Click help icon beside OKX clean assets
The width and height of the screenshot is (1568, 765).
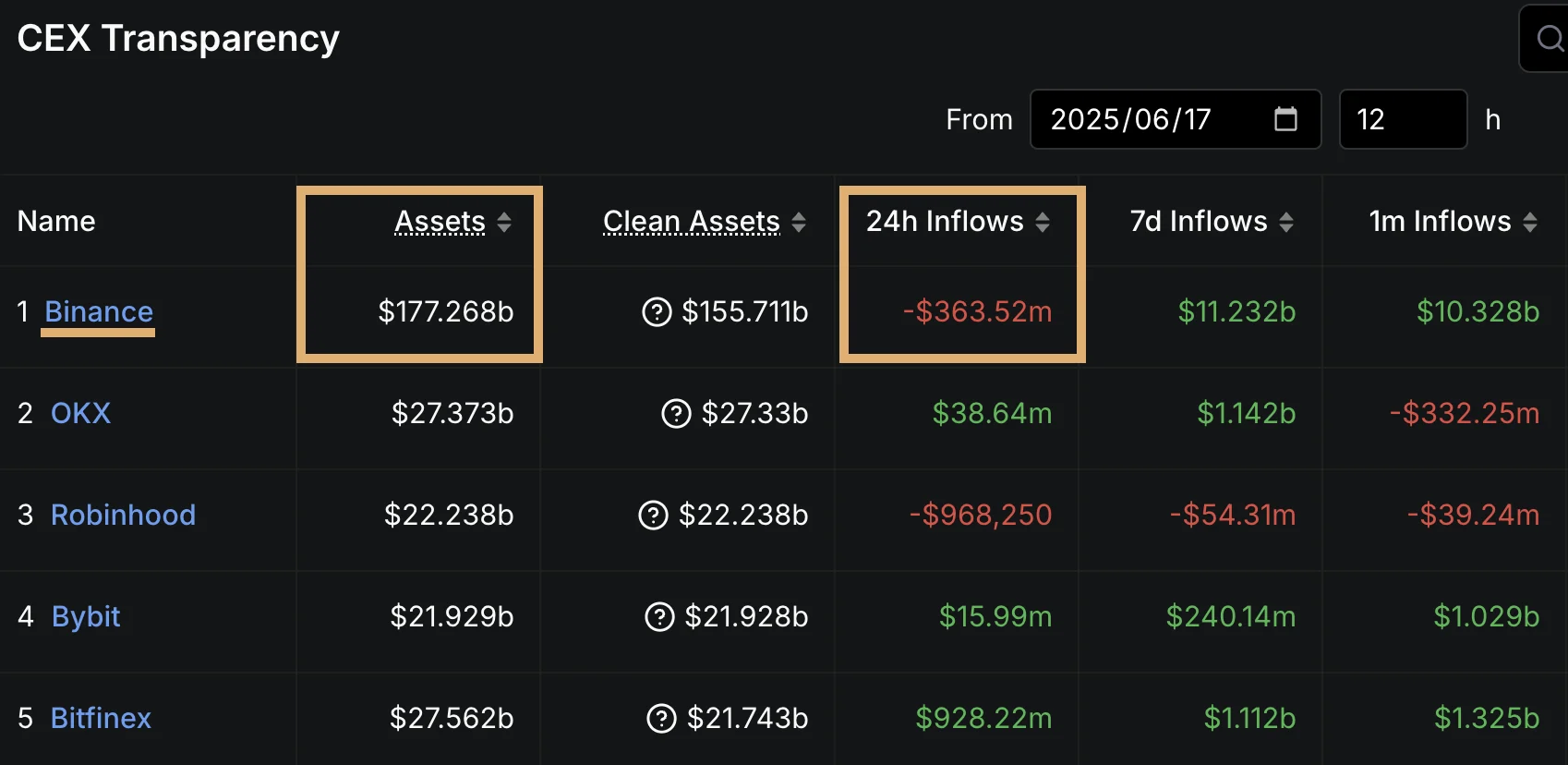point(677,413)
